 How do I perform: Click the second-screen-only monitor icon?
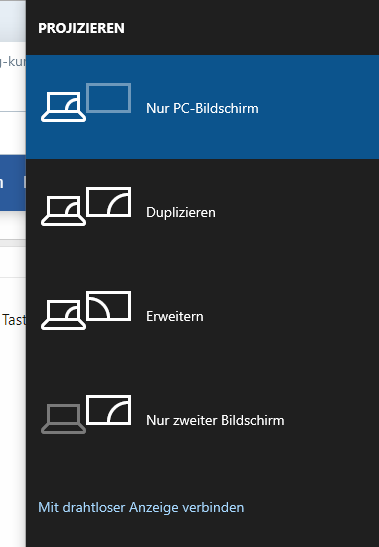(86, 414)
